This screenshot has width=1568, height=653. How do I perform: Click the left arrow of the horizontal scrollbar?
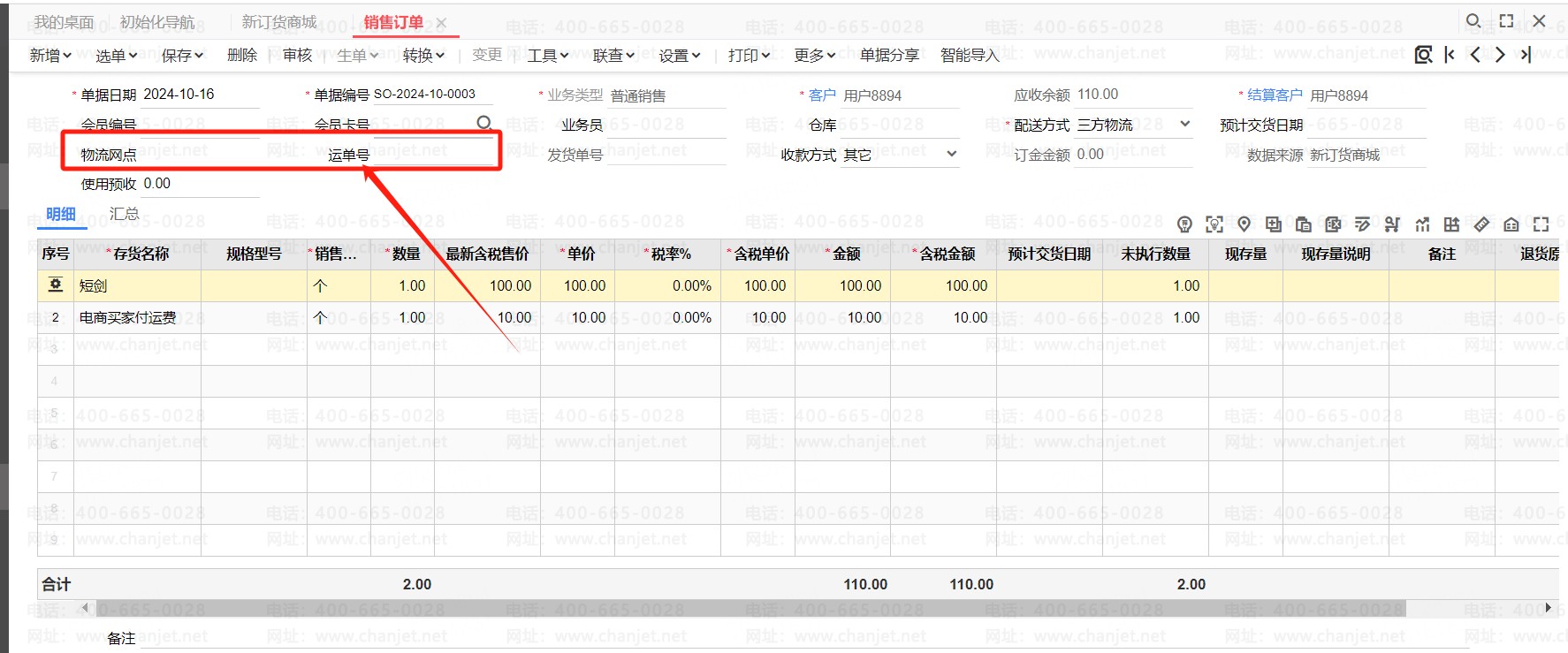(86, 608)
